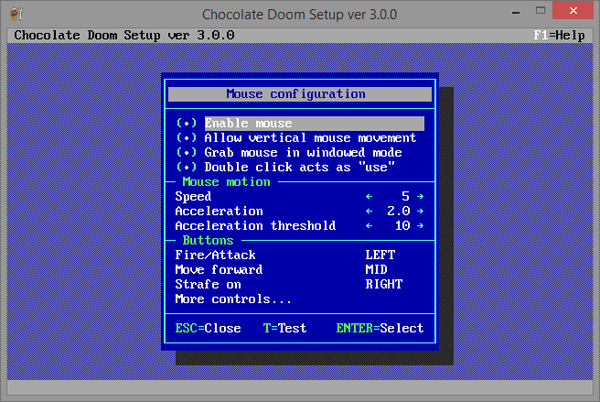This screenshot has width=600, height=402.
Task: Change Fire/Attack binding LEFT
Action: click(380, 255)
